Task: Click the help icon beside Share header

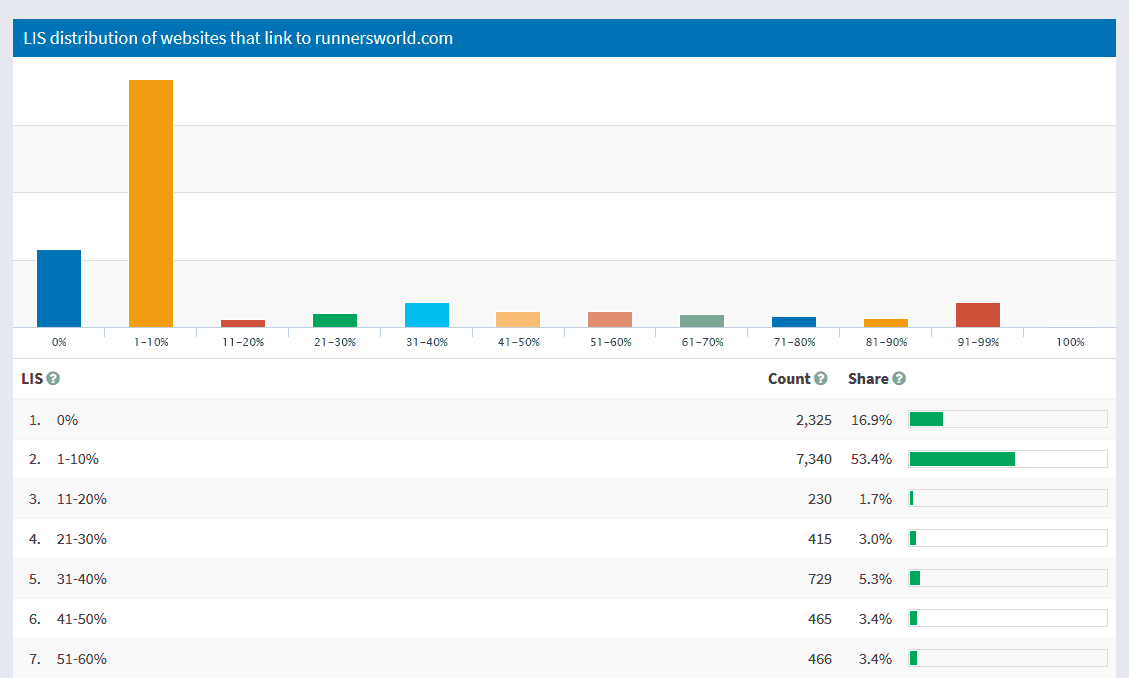Action: point(899,379)
